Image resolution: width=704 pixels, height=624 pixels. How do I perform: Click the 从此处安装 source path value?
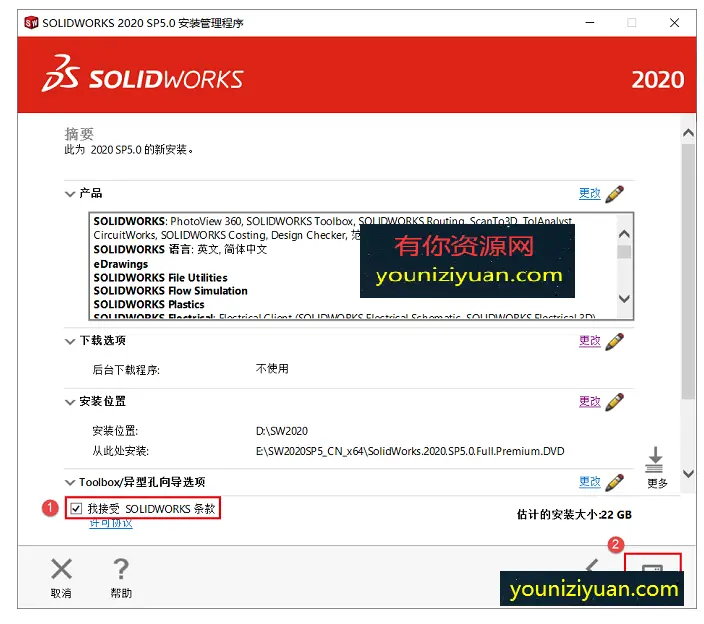[x=410, y=451]
